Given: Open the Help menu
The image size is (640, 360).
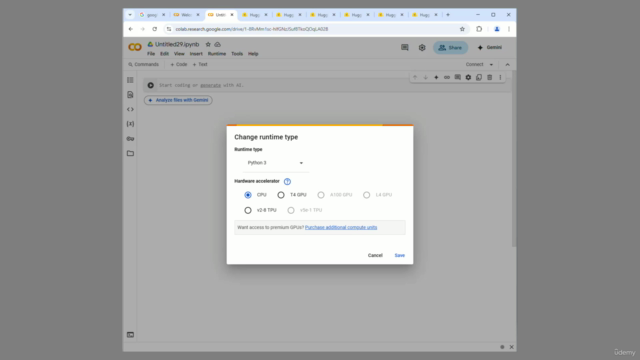Looking at the screenshot, I should coord(253,54).
